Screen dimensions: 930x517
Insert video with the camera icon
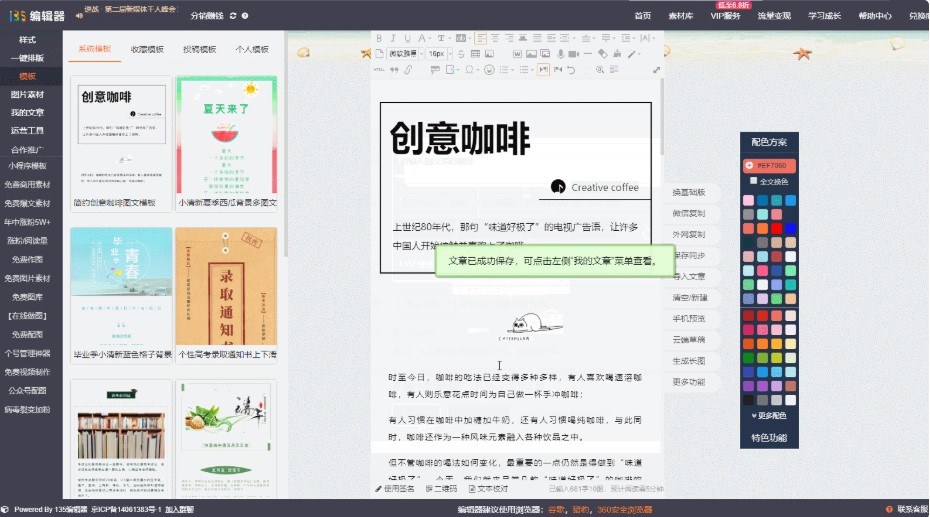click(574, 54)
